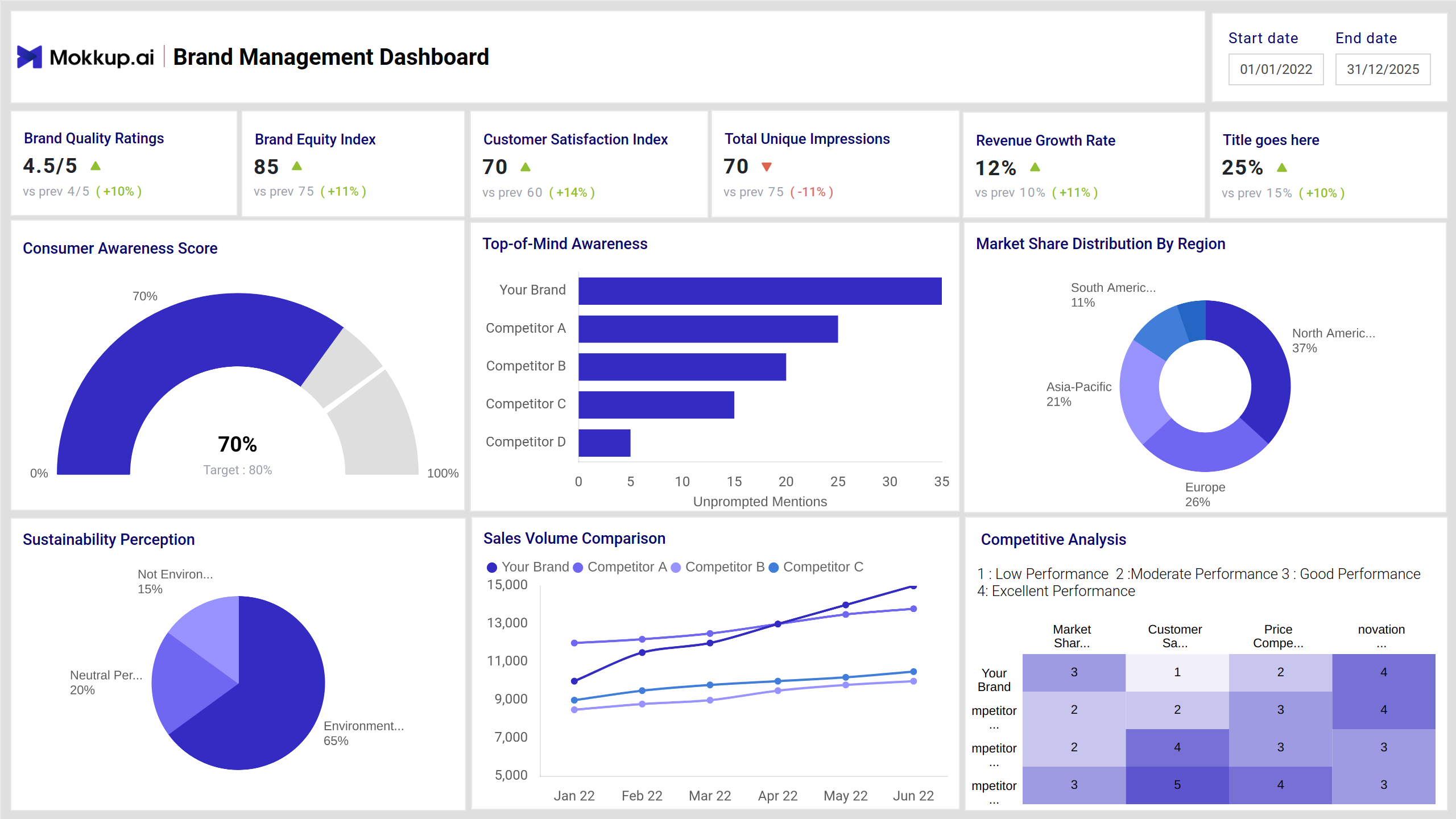Click Your Brand Jun 22 data point
The image size is (1456, 819).
[913, 586]
